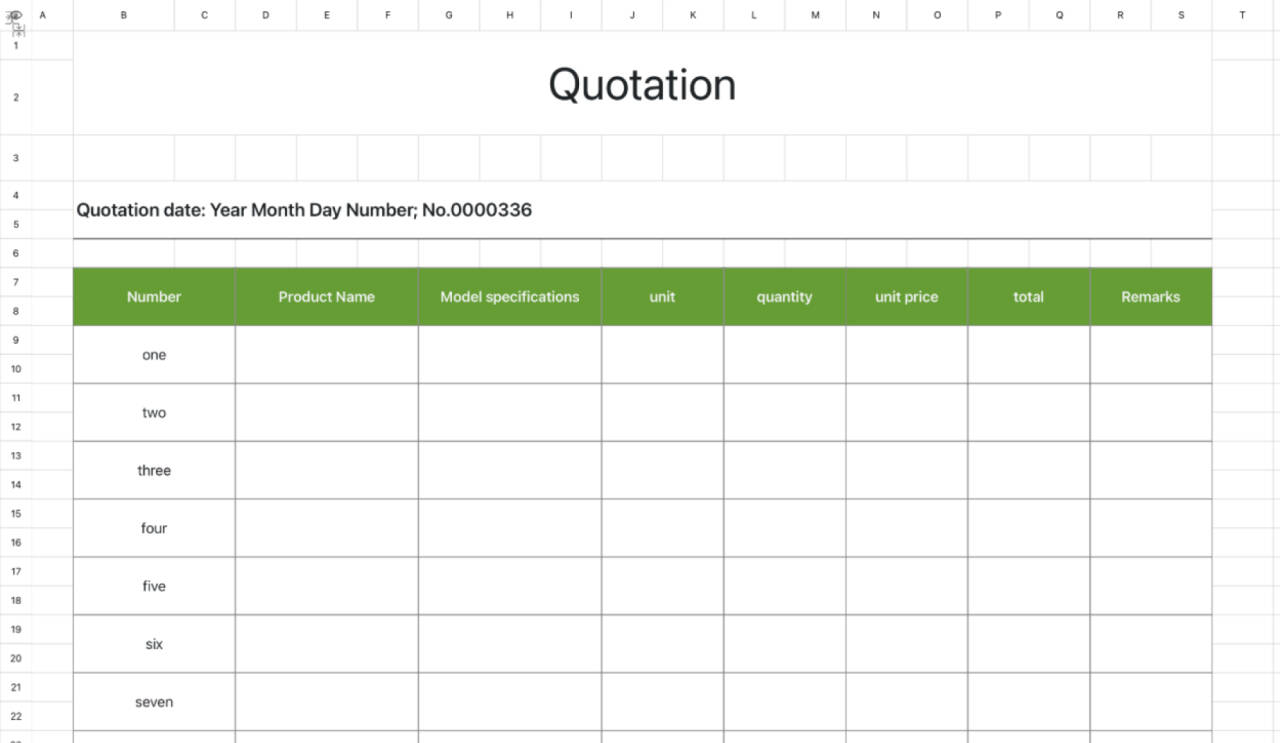Click Remarks cell in row "two"

(1150, 413)
